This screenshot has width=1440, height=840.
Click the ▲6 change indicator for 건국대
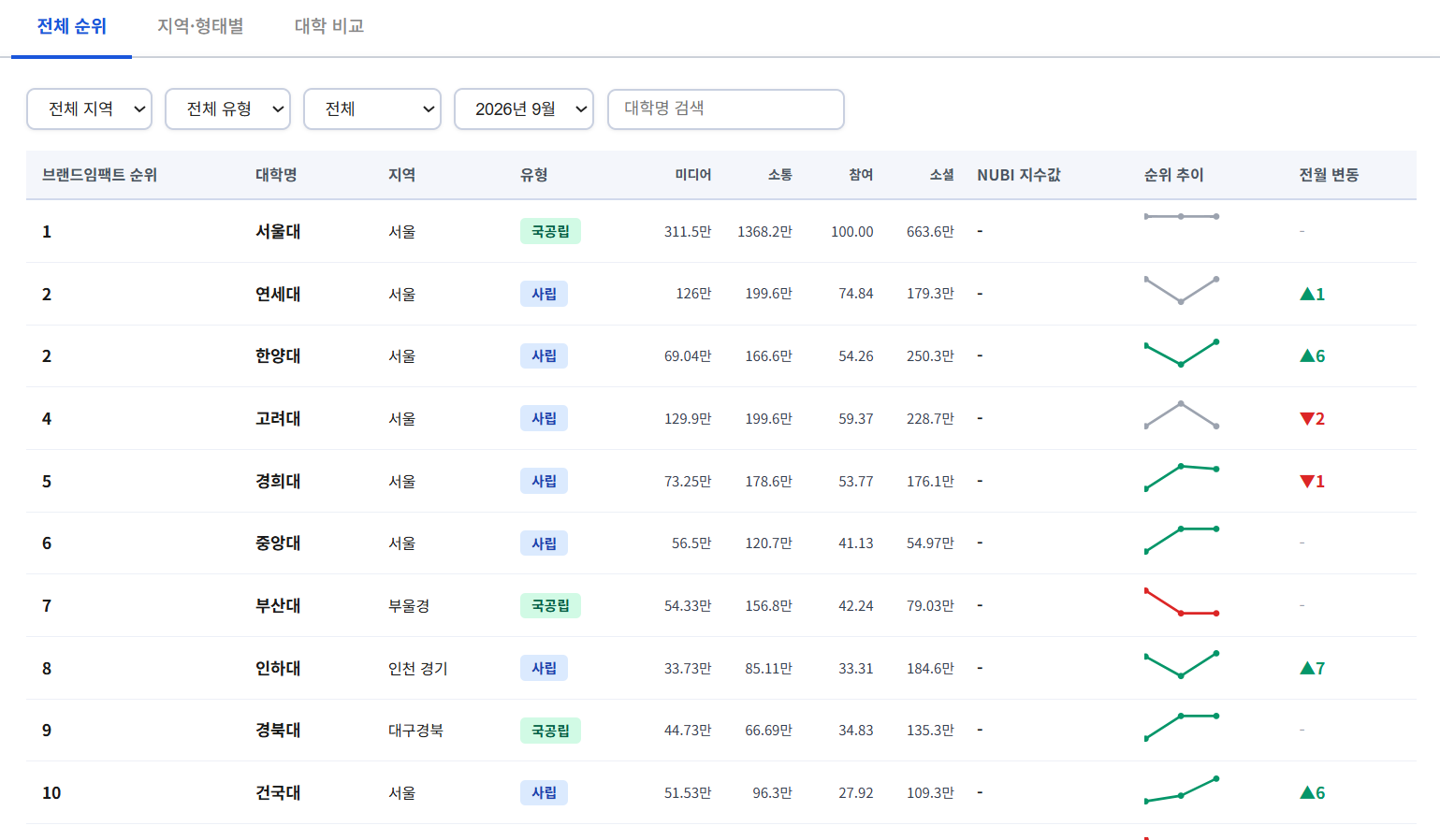1313,792
